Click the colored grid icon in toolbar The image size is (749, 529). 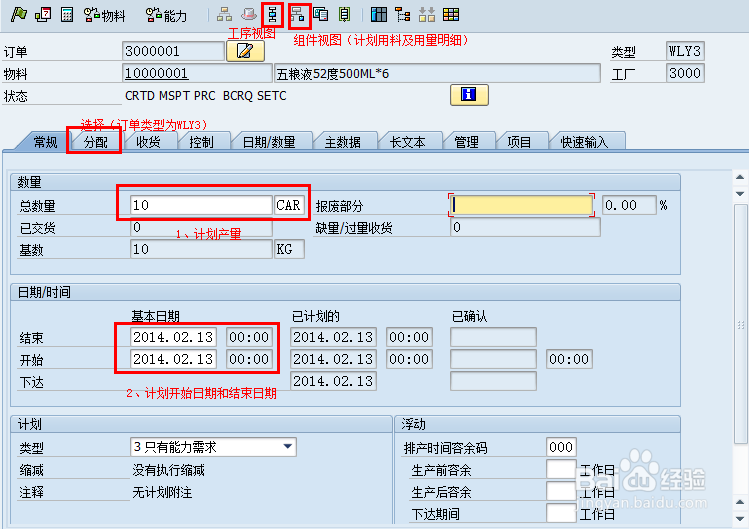tap(451, 14)
